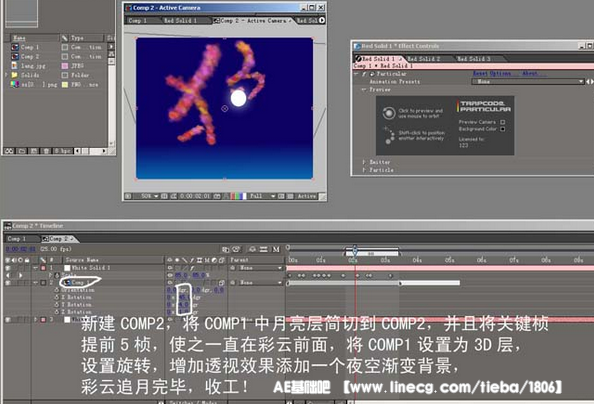Screen dimensions: 594x404
Task: Toggle the 3D layer switch for Comp 1 layer
Action: [x=222, y=283]
